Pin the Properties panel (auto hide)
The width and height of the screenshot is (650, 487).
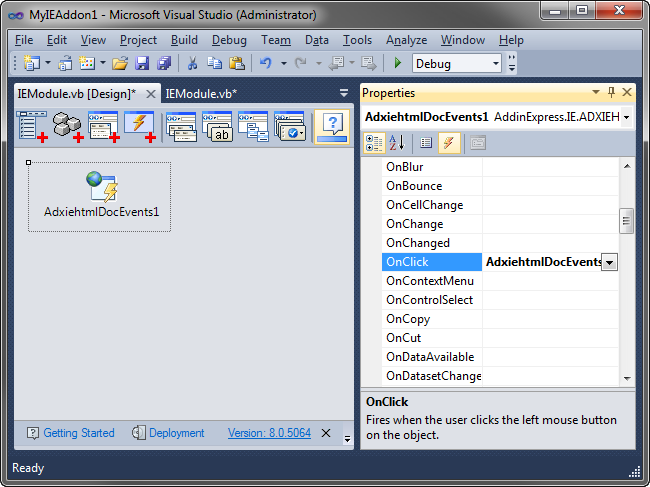click(611, 92)
